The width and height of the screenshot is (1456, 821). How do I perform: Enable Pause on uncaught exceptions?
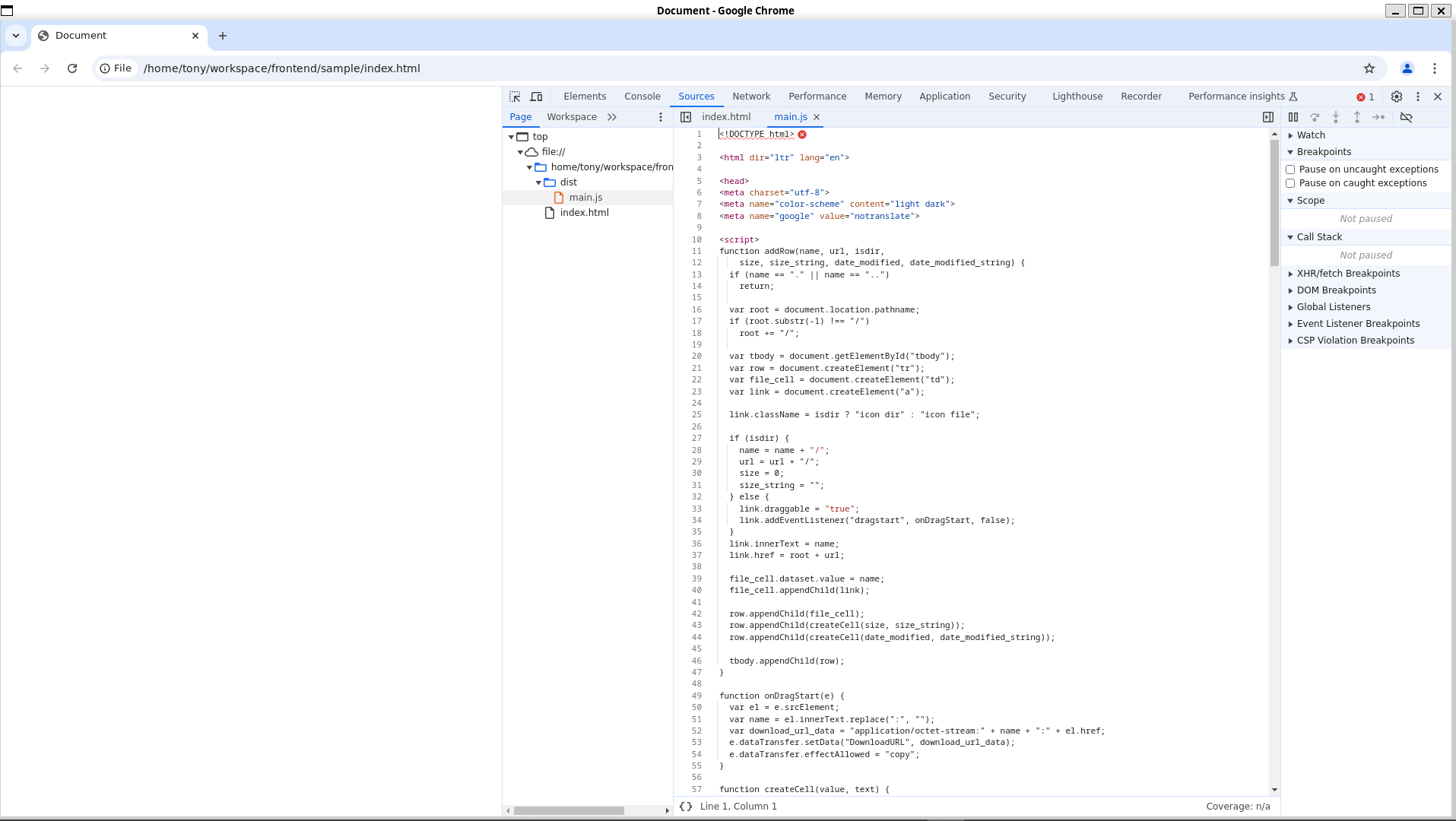click(x=1290, y=170)
